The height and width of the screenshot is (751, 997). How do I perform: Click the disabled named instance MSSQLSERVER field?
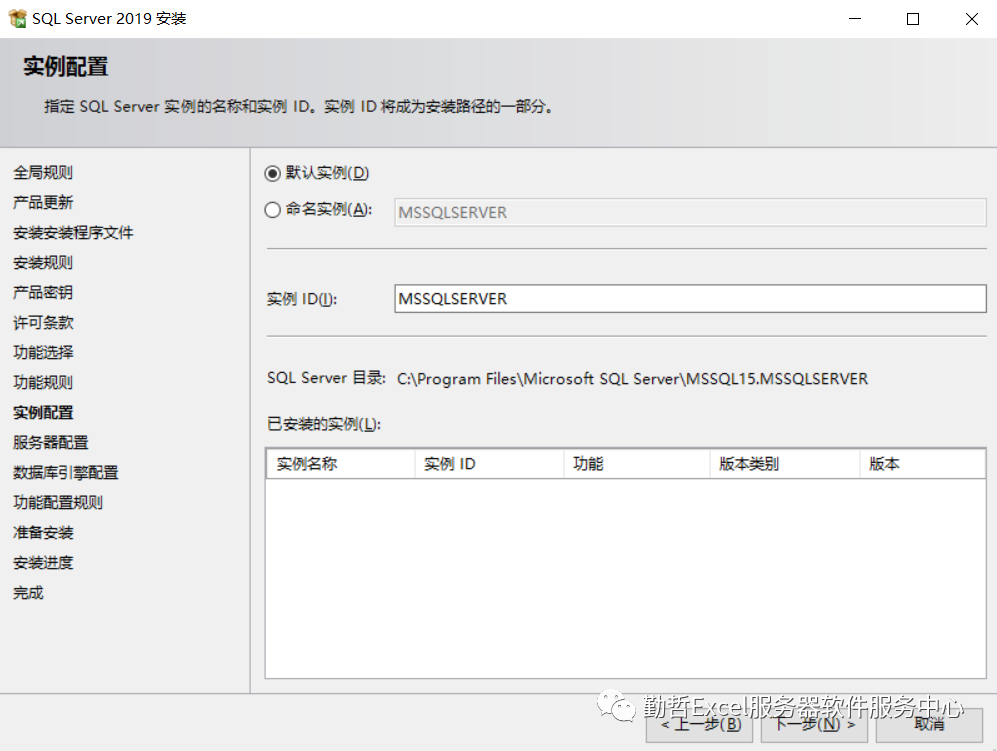pyautogui.click(x=690, y=212)
